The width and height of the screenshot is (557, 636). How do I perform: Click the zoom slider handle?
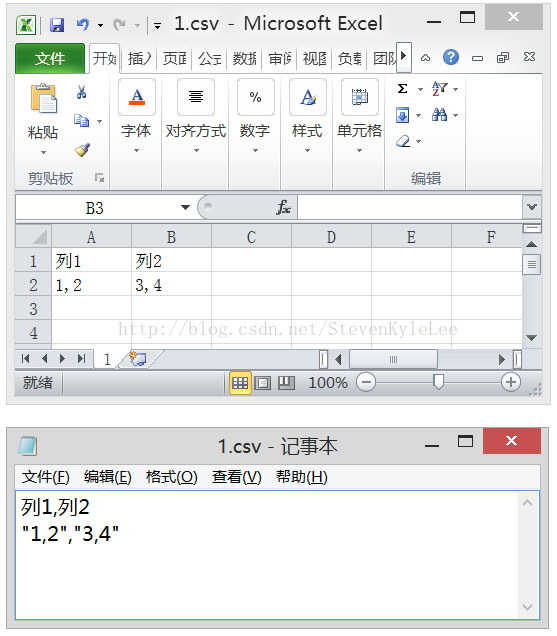438,382
